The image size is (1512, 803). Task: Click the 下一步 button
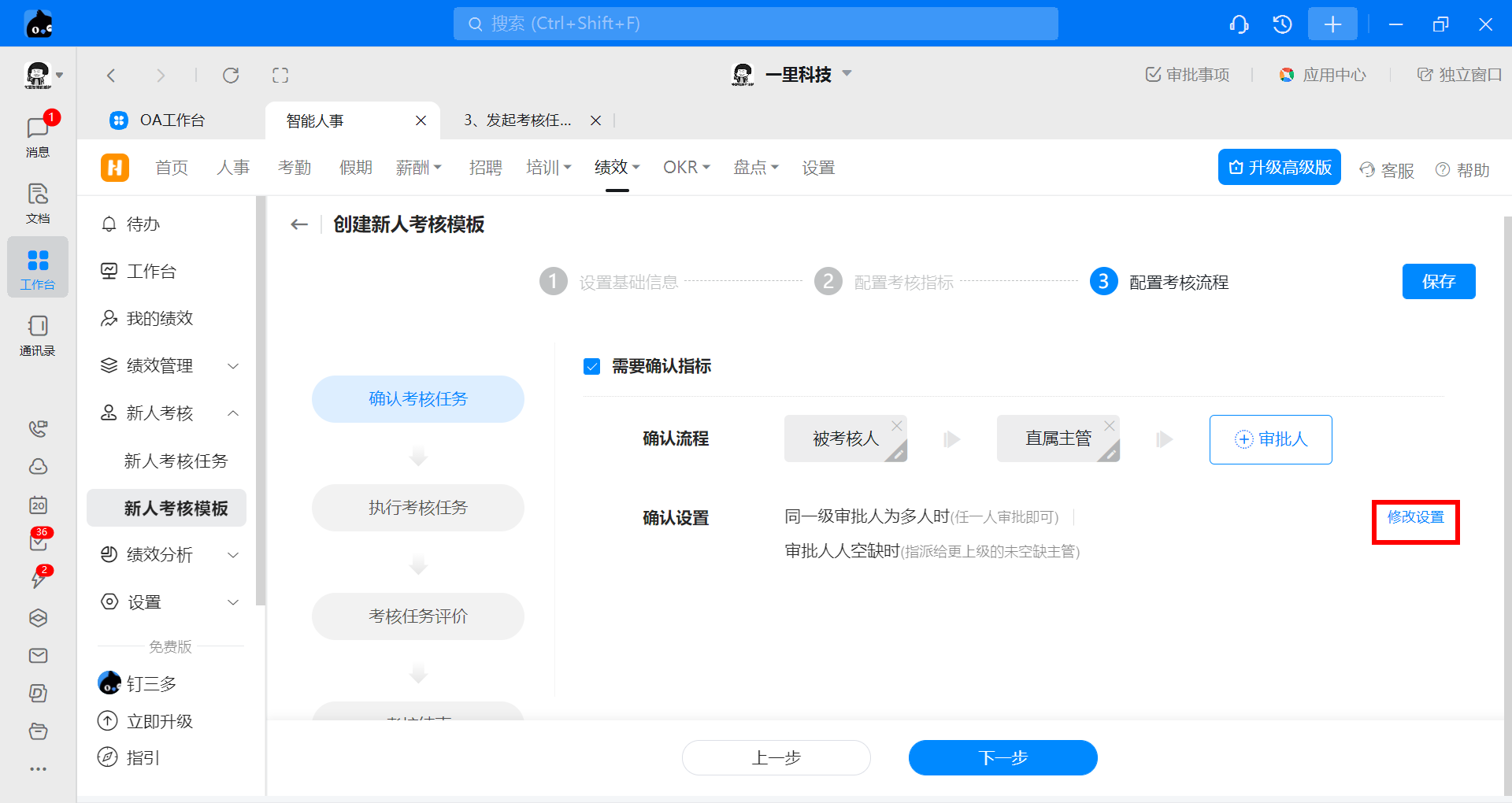[1002, 757]
